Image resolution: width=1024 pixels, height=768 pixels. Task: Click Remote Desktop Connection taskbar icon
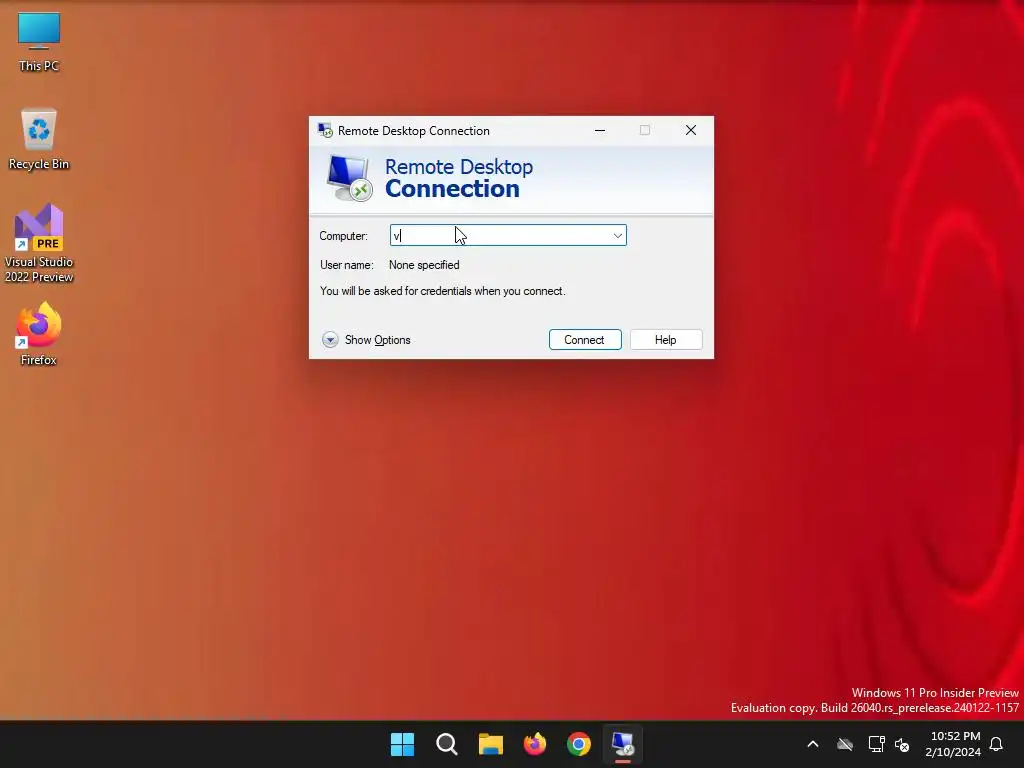click(622, 744)
